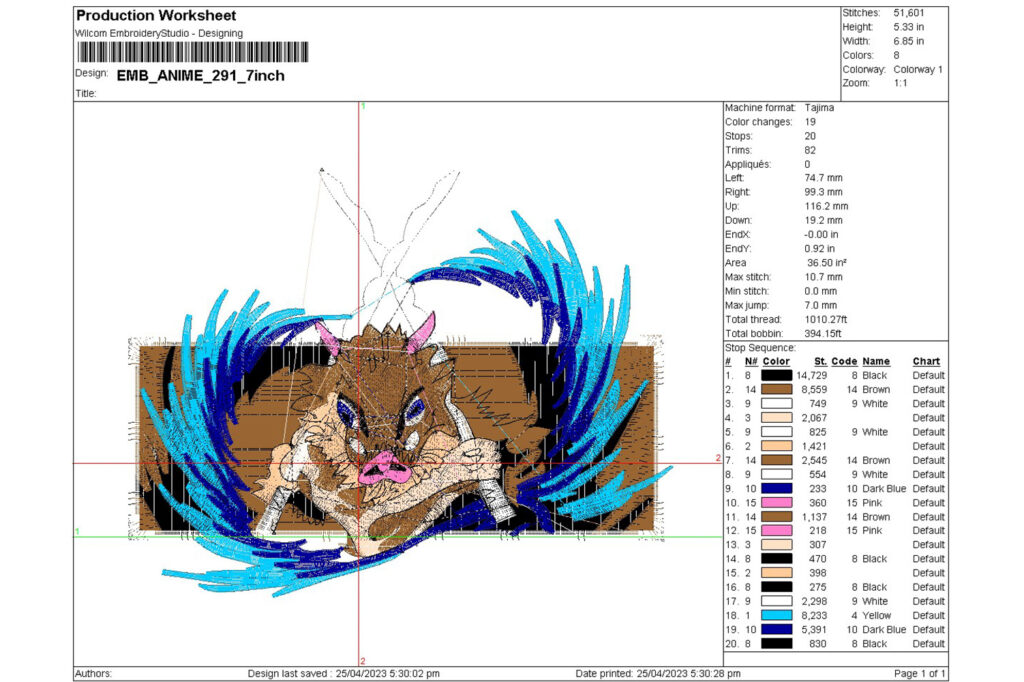This screenshot has width=1024, height=682.
Task: Click the white swatch in stop row 17
Action: point(776,601)
